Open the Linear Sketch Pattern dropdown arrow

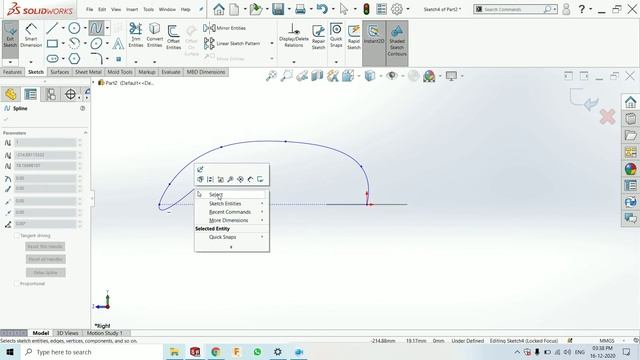click(272, 43)
